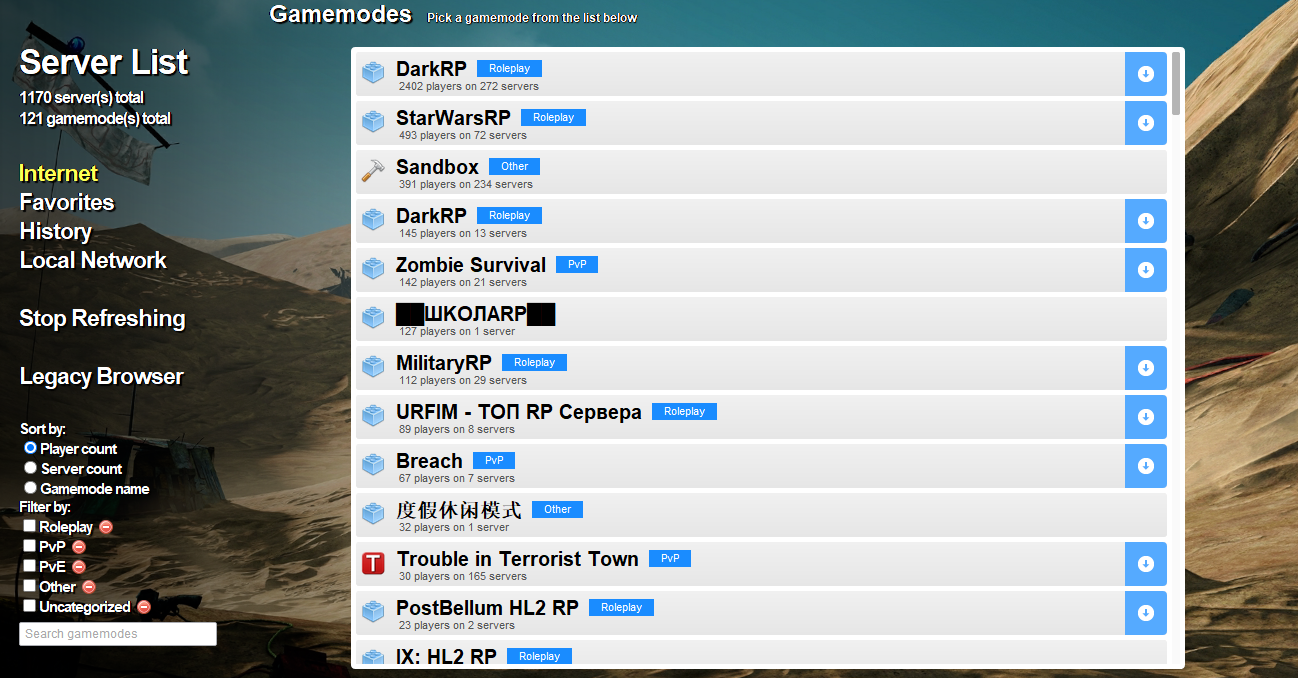Screen dimensions: 1298x678
Task: Toggle the Uncategorized filter checkbox
Action: tap(30, 606)
